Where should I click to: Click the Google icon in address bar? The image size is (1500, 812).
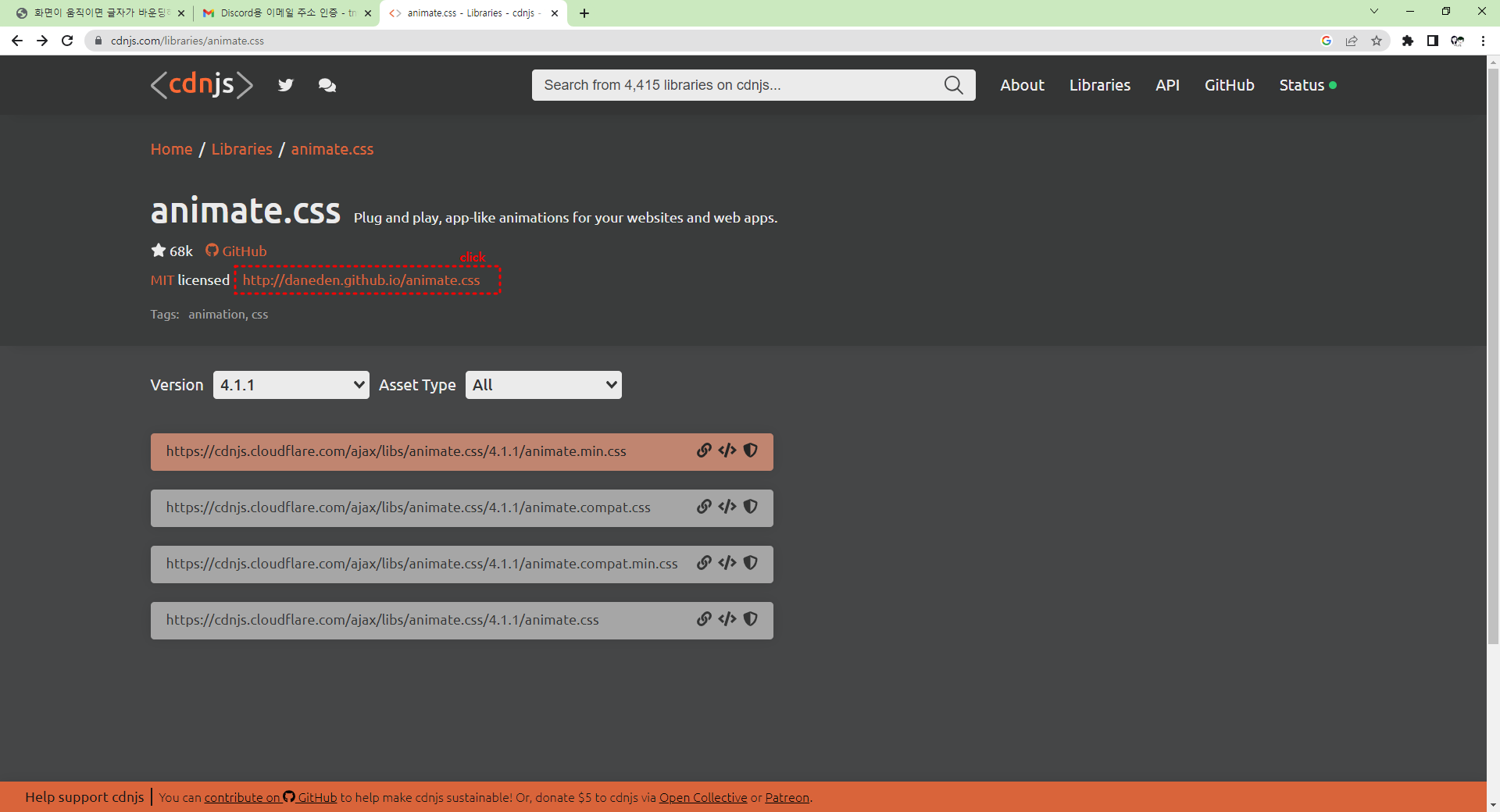pyautogui.click(x=1327, y=41)
